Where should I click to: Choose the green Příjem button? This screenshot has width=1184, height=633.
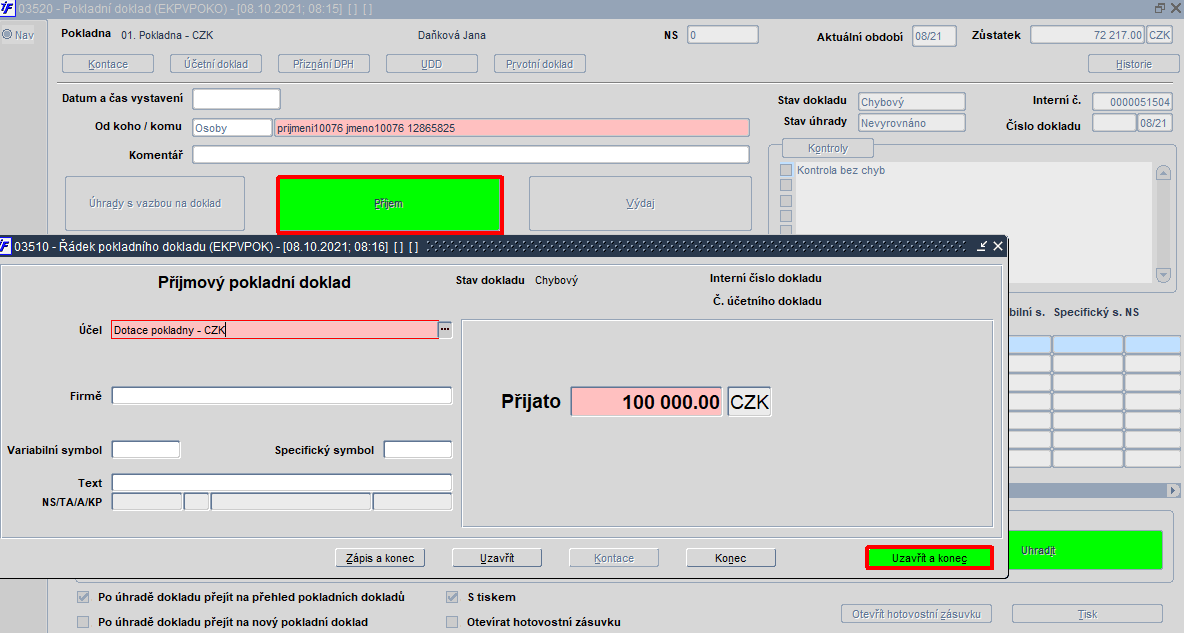(x=389, y=204)
